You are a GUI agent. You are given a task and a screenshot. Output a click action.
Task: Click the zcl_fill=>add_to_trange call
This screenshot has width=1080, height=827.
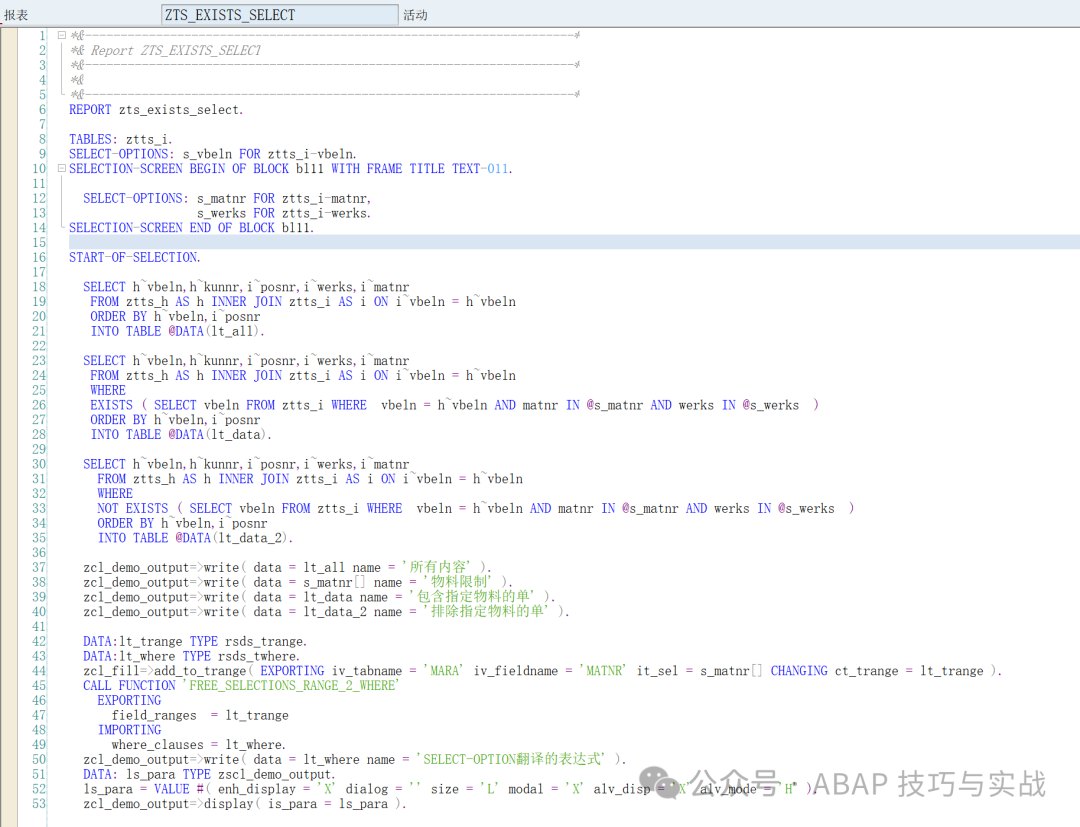tap(543, 671)
